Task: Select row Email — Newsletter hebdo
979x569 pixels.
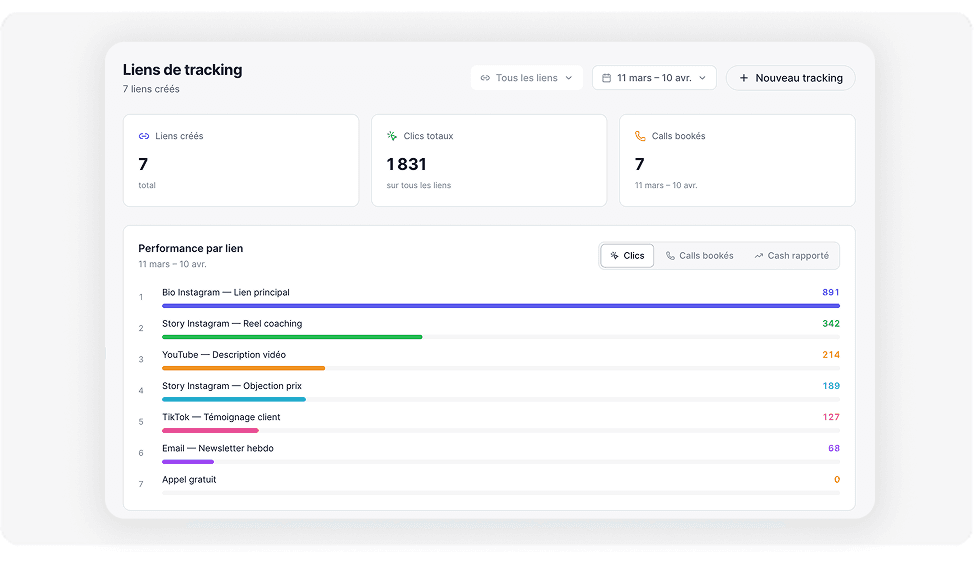Action: coord(489,453)
